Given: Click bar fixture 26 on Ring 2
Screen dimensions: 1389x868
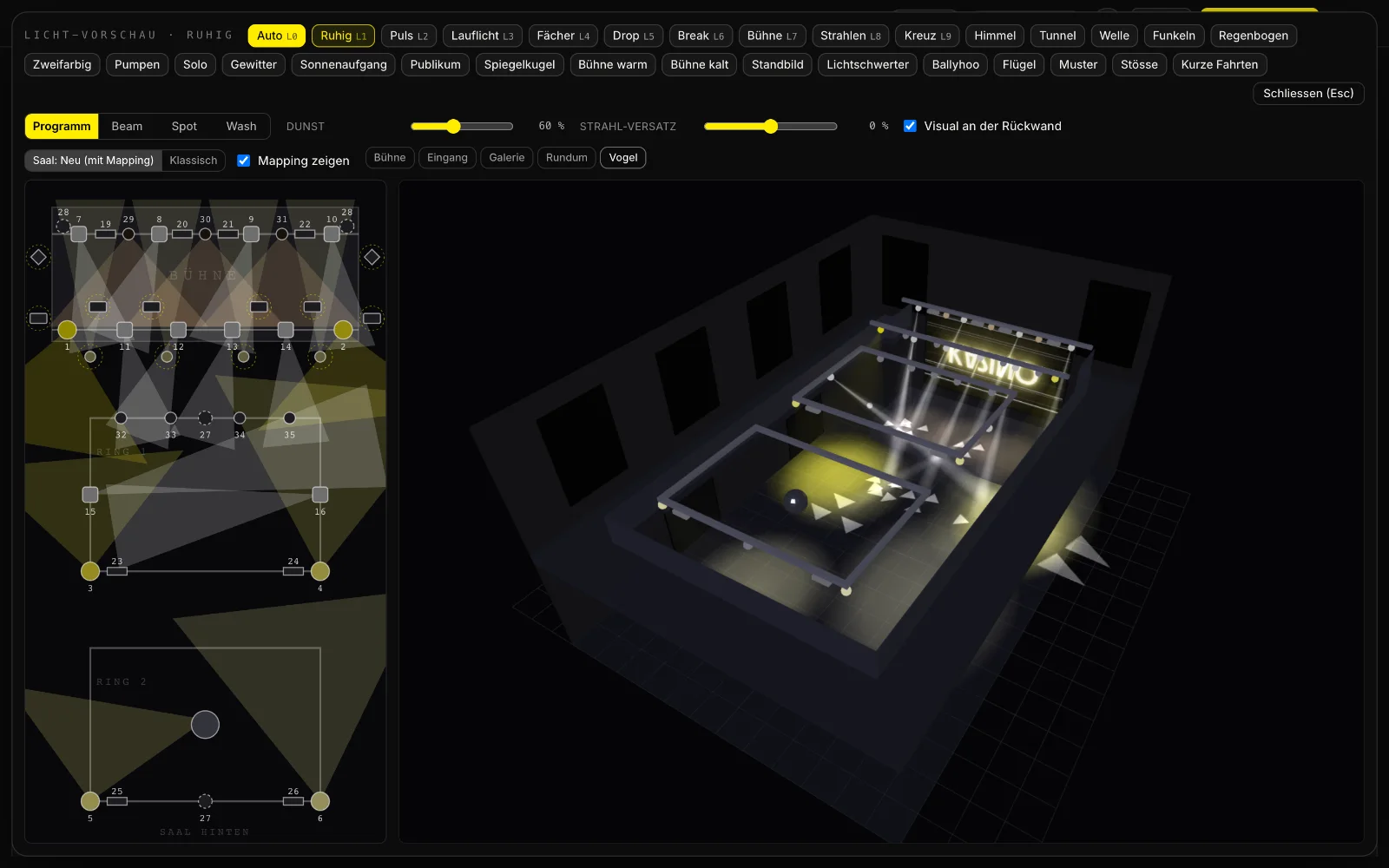Looking at the screenshot, I should coord(293,801).
